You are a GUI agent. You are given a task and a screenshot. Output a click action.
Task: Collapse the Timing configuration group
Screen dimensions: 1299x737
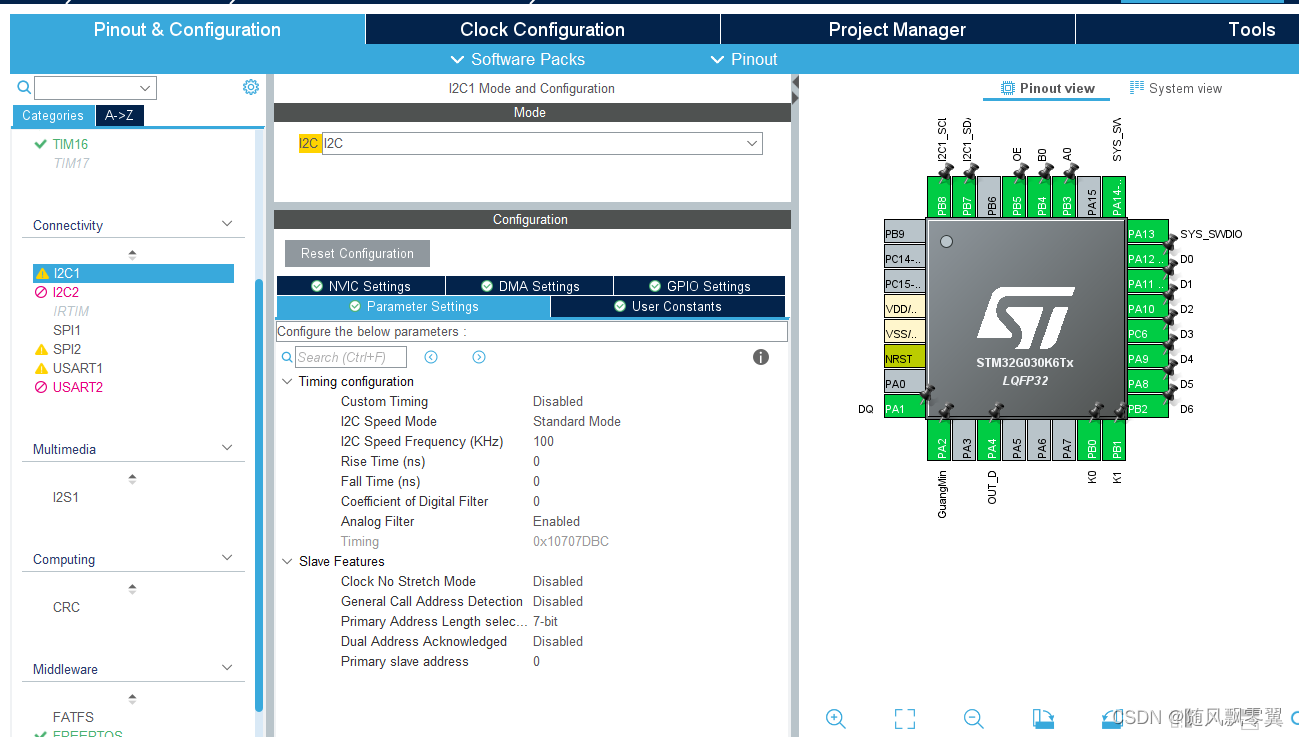[x=288, y=381]
